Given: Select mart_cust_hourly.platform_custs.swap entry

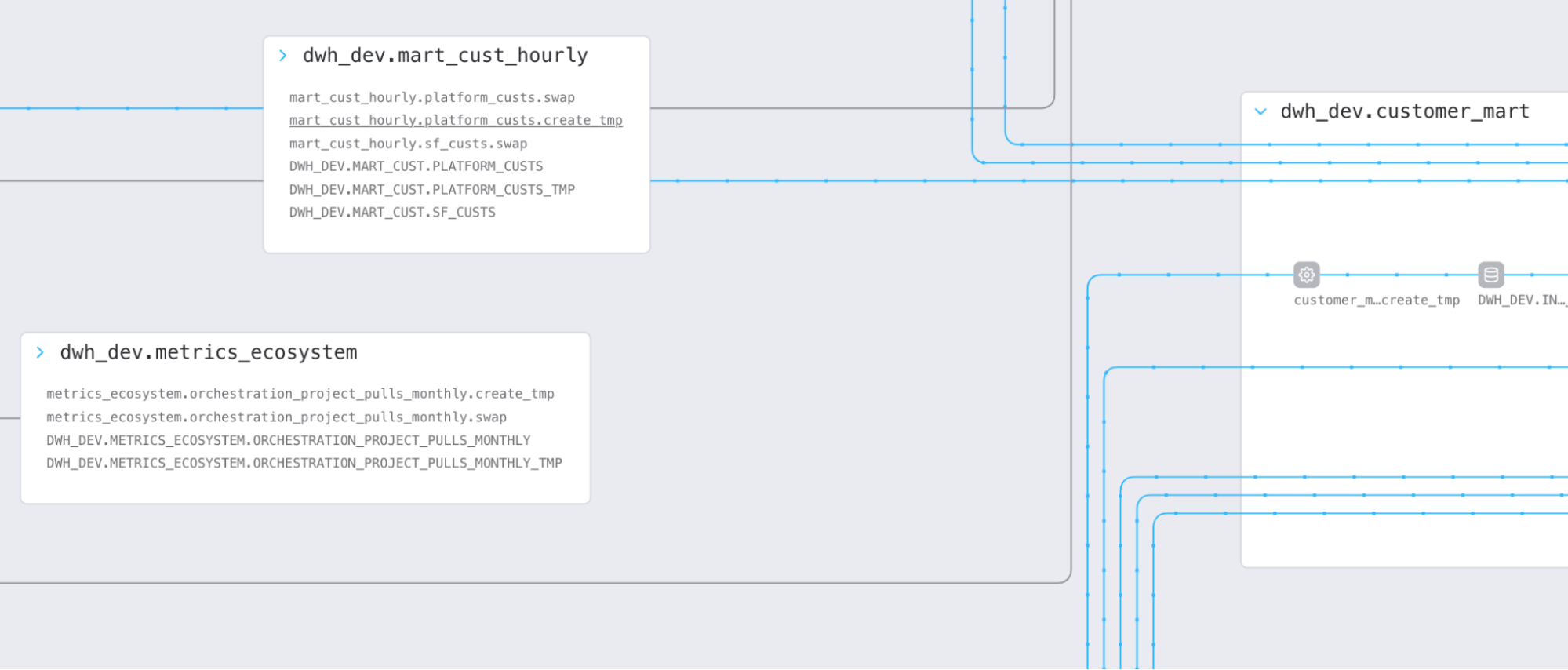Looking at the screenshot, I should tap(431, 97).
